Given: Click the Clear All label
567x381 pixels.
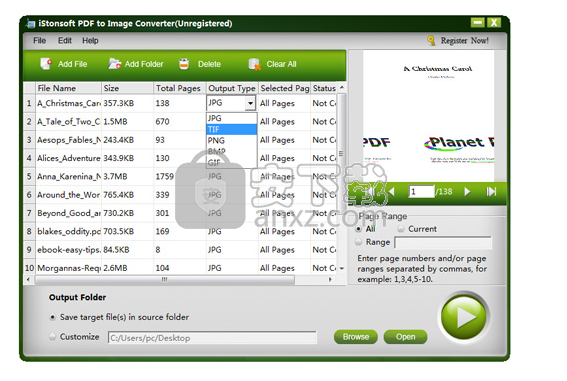Looking at the screenshot, I should (281, 64).
